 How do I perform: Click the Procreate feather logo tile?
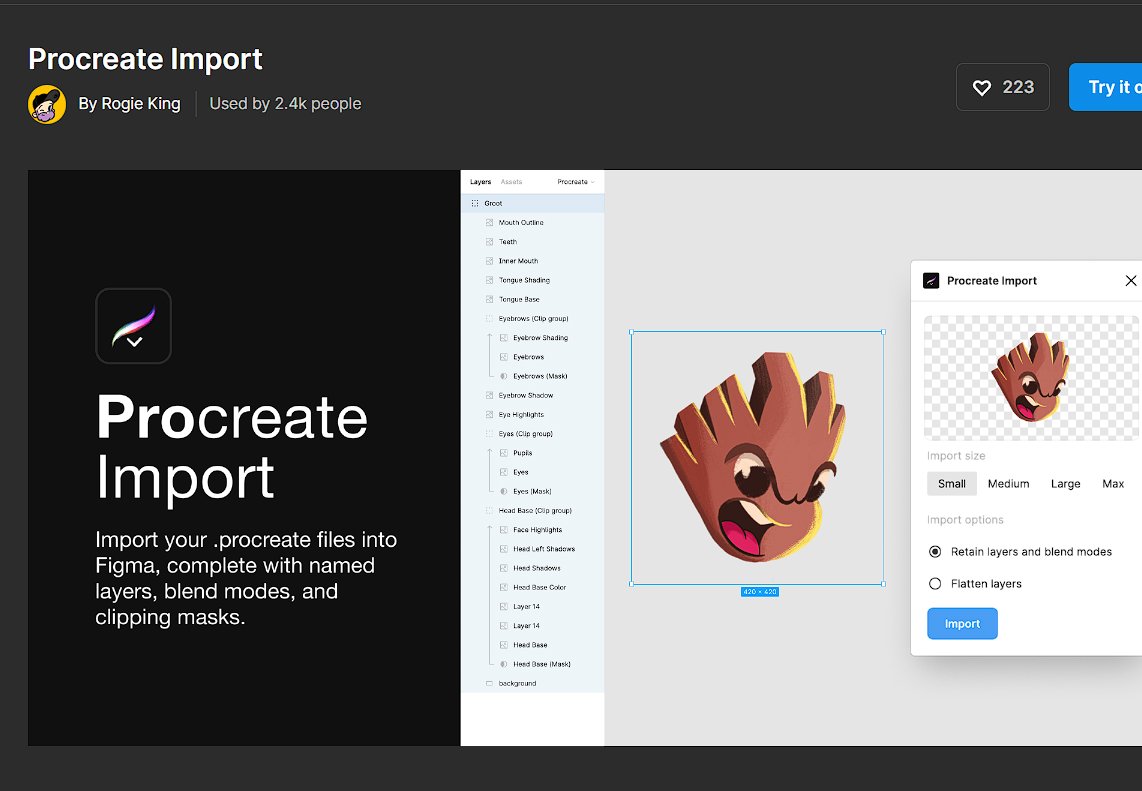[133, 326]
